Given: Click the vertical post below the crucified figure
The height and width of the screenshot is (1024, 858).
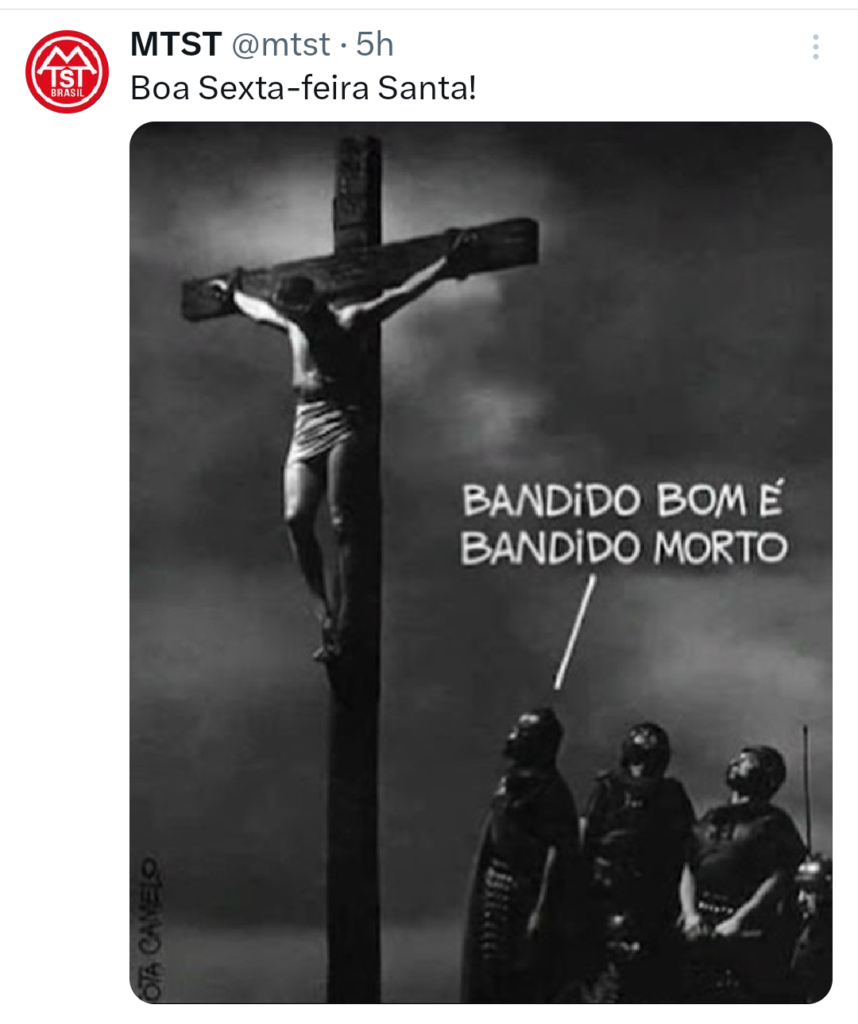Looking at the screenshot, I should coord(355,829).
